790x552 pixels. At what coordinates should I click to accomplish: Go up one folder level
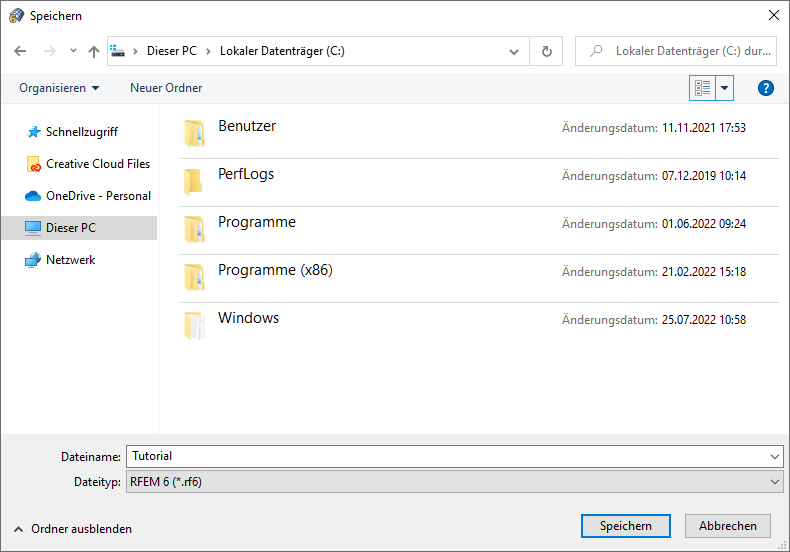click(x=94, y=51)
